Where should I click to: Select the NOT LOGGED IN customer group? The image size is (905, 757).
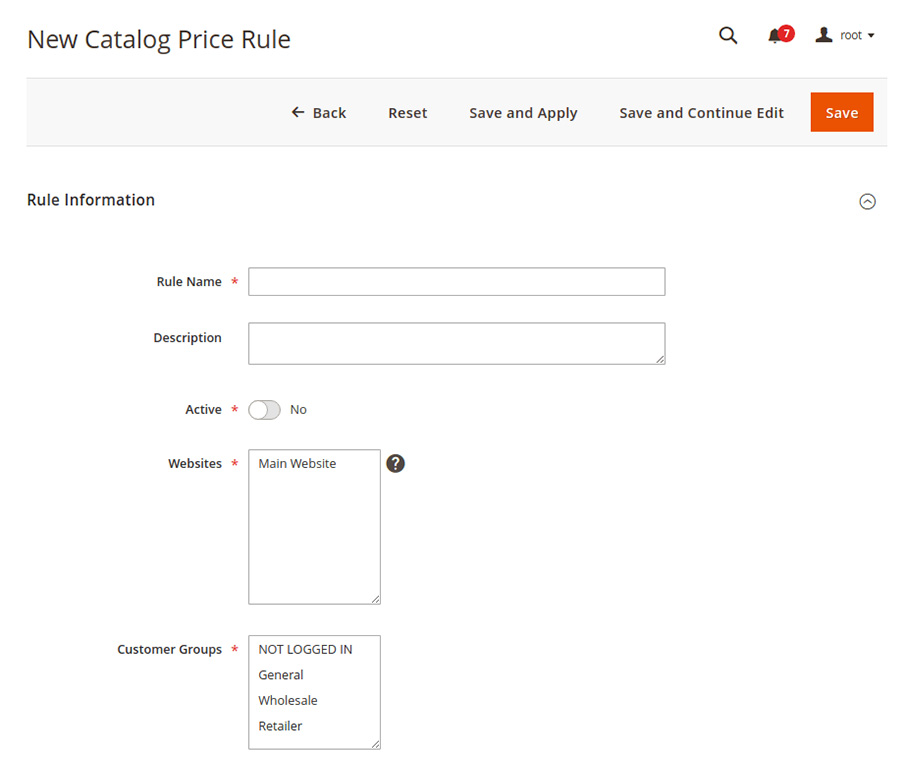(x=305, y=649)
